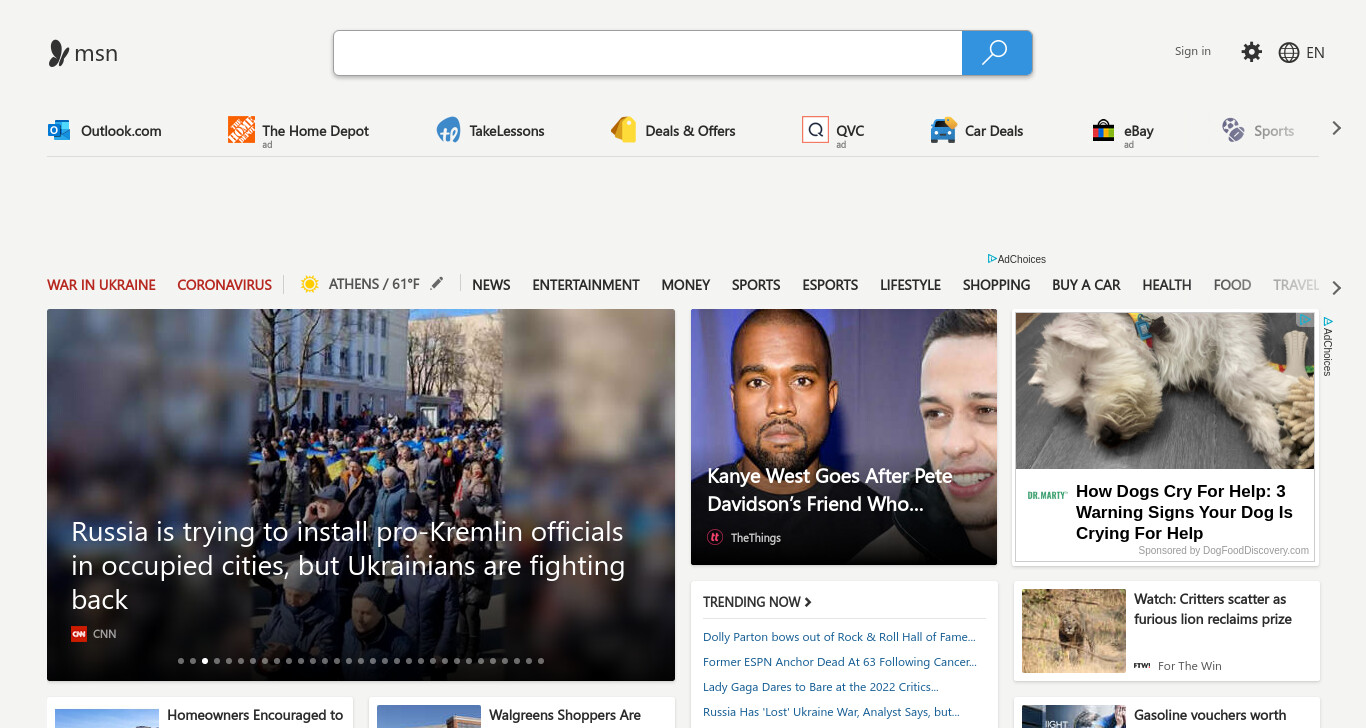
Task: Select the MONEY tab
Action: click(686, 285)
